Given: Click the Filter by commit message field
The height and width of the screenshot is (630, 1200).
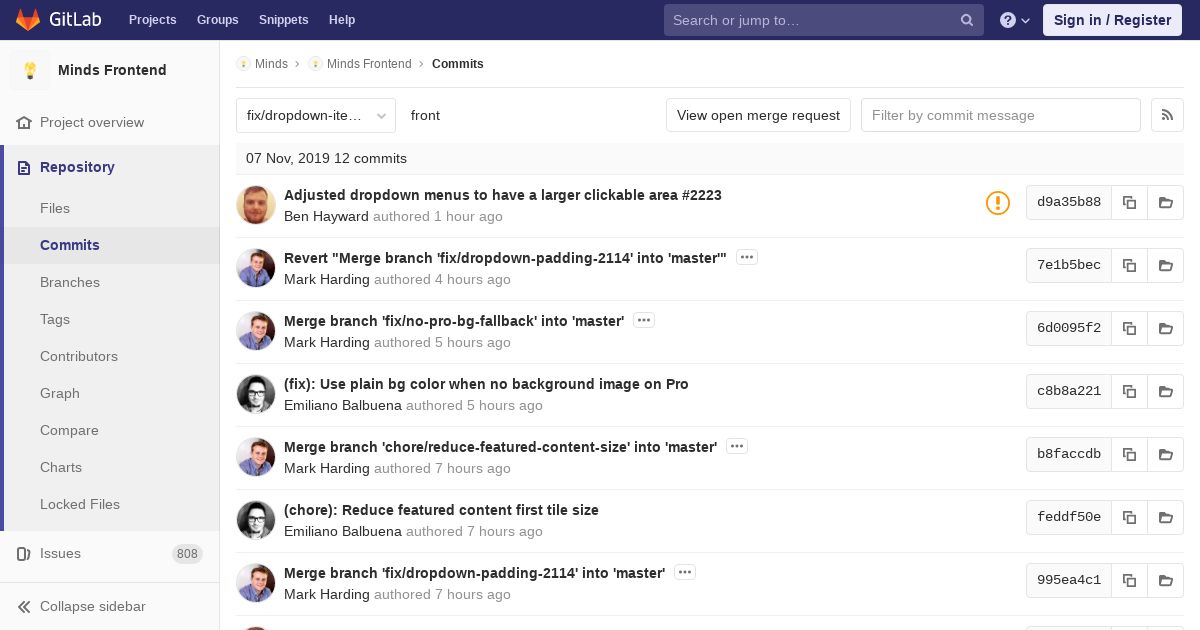Looking at the screenshot, I should coord(1000,115).
